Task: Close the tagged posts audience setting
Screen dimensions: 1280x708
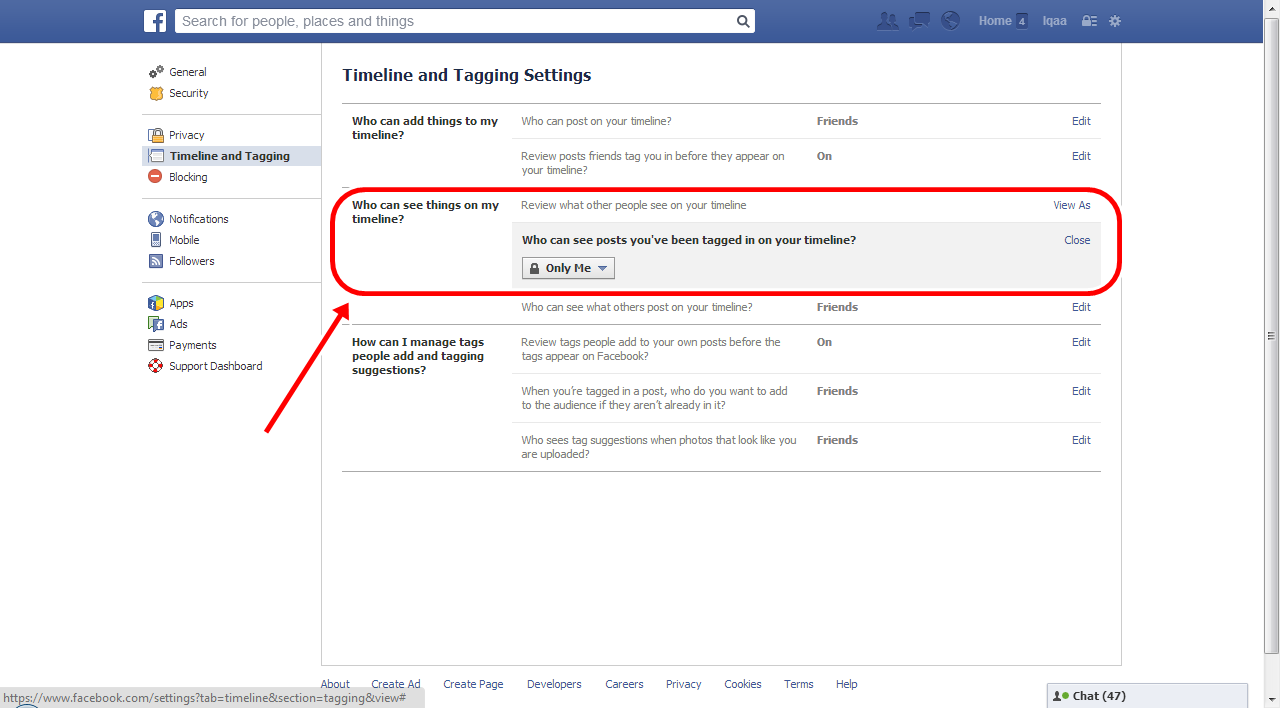Action: coord(1077,240)
